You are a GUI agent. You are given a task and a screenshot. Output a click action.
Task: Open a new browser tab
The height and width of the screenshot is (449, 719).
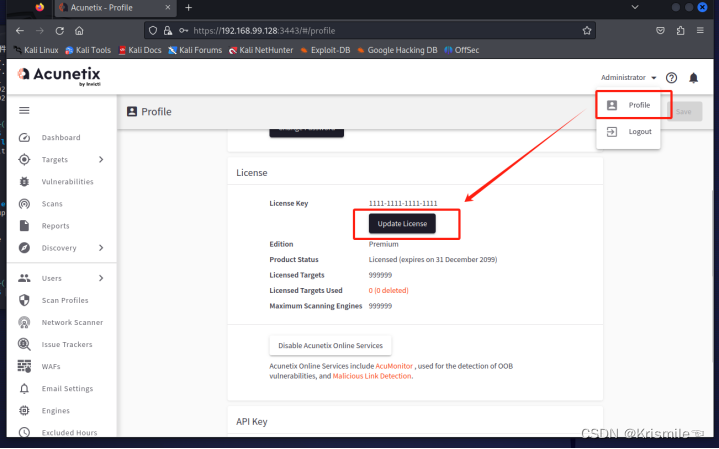point(188,8)
